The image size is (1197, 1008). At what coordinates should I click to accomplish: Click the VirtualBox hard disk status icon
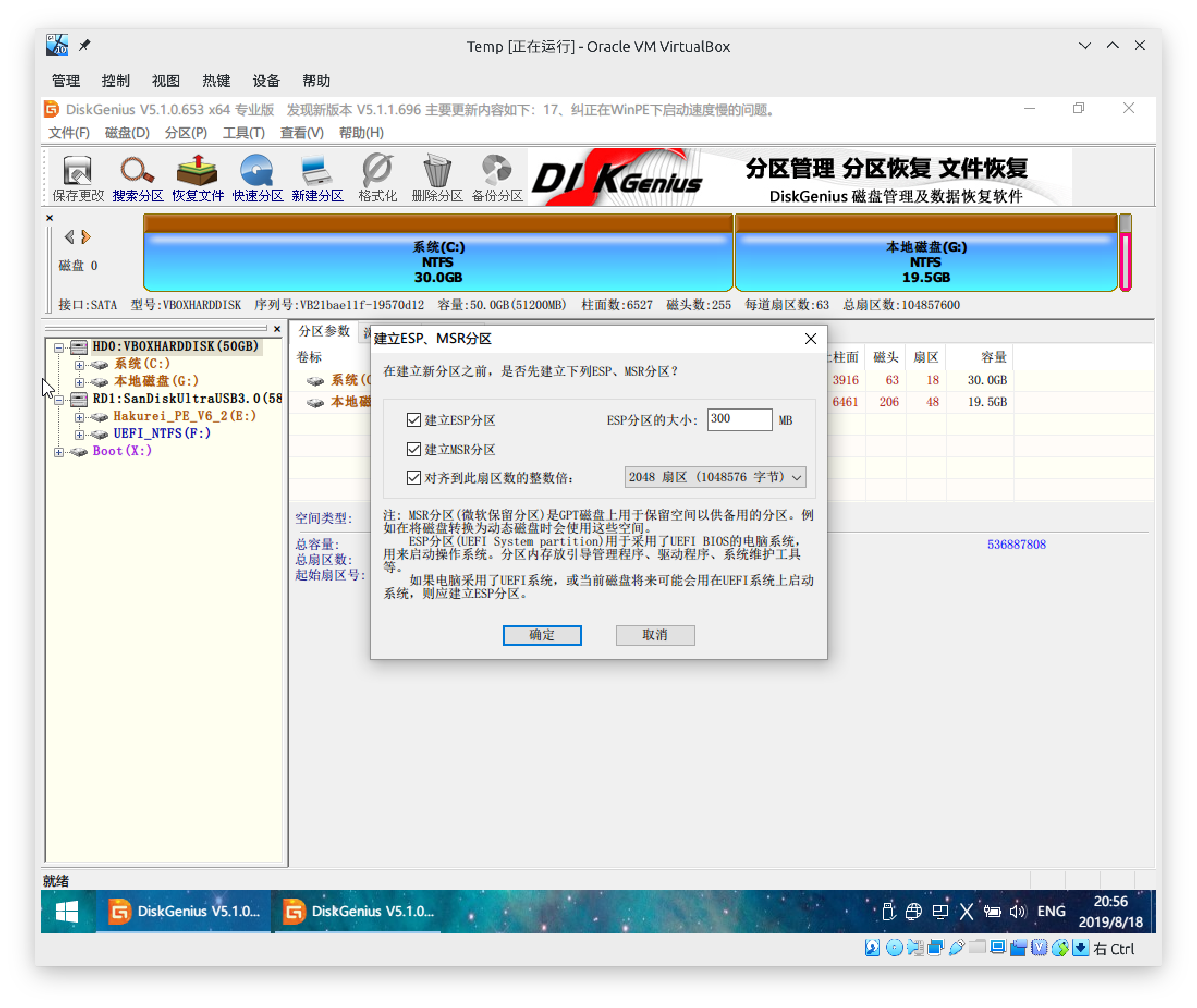[872, 948]
